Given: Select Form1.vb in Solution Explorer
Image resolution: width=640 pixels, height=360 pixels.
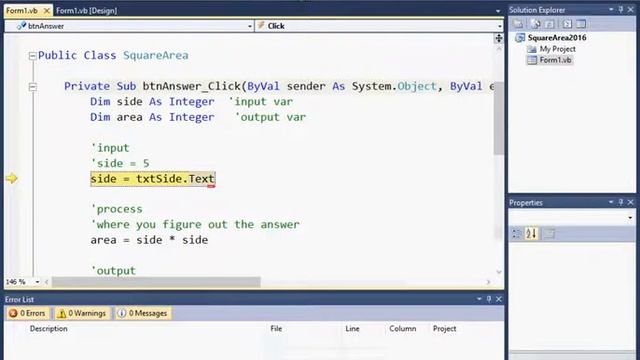Looking at the screenshot, I should pos(555,60).
